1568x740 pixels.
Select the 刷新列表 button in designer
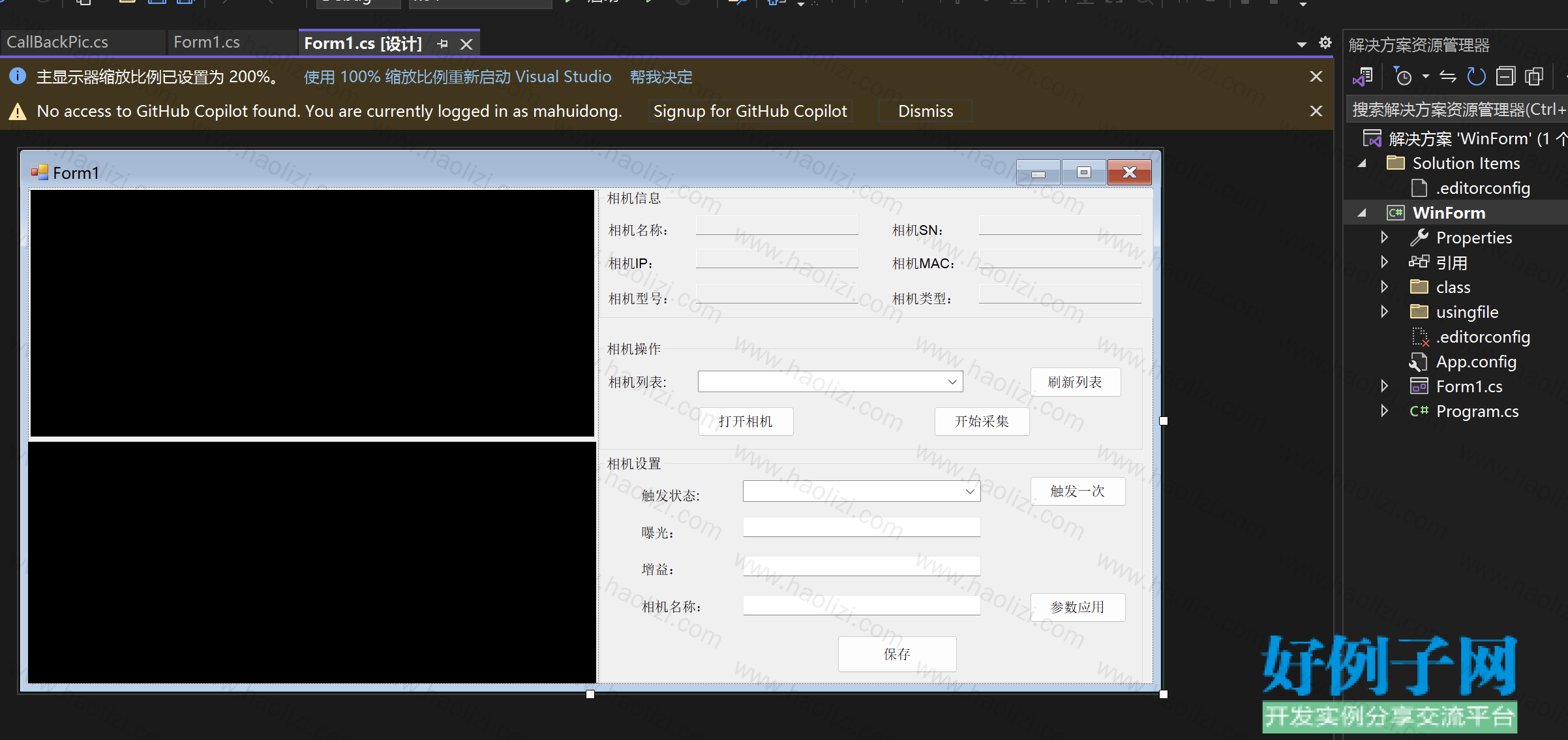[1076, 382]
